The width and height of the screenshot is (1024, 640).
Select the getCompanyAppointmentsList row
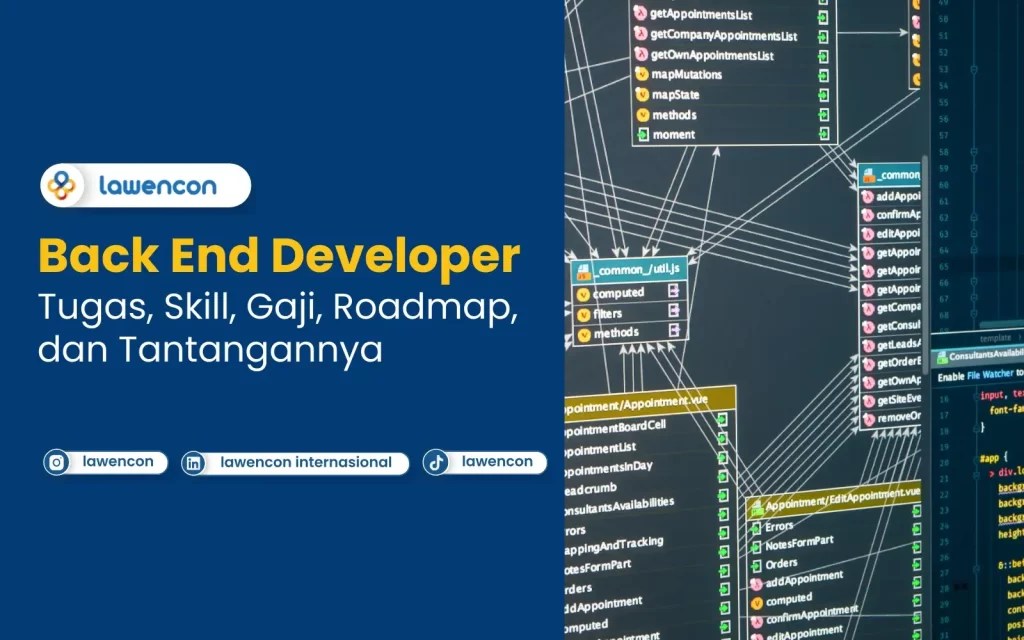click(724, 36)
